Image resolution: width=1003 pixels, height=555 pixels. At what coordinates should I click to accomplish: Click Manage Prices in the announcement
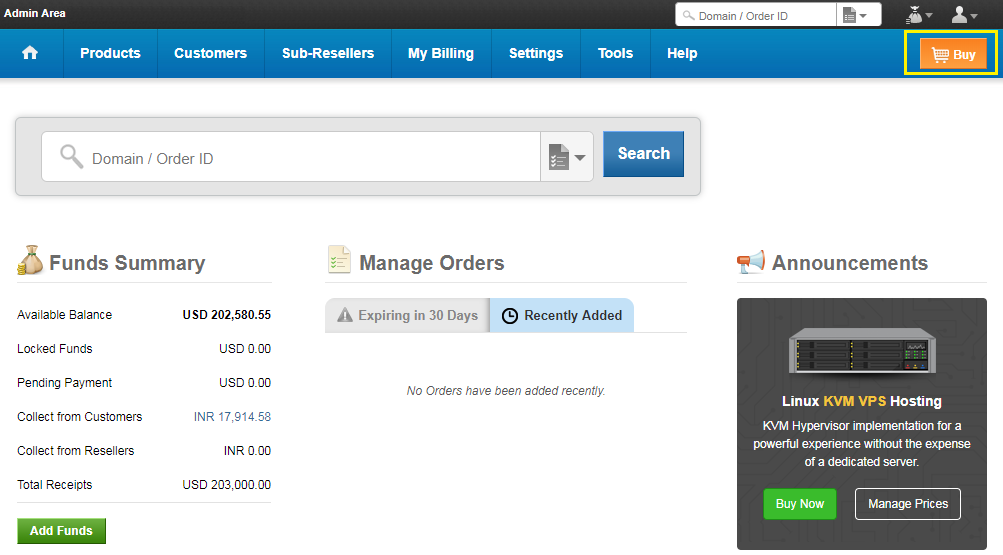(908, 504)
